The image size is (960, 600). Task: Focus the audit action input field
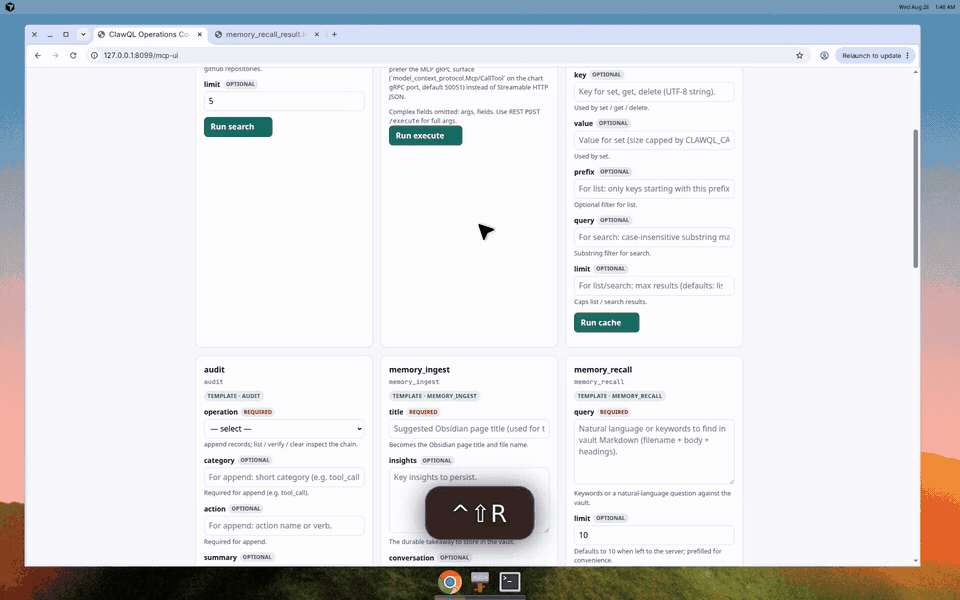pyautogui.click(x=284, y=525)
